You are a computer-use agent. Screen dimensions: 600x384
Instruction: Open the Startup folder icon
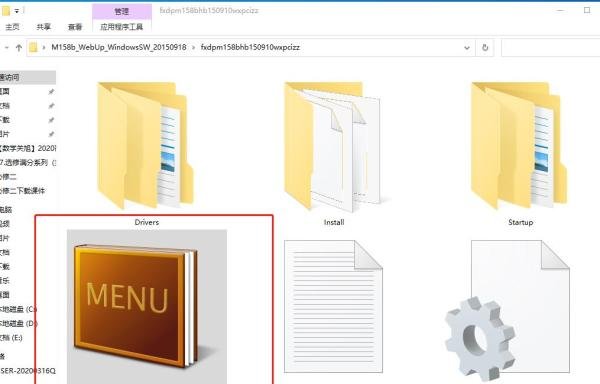pyautogui.click(x=519, y=145)
